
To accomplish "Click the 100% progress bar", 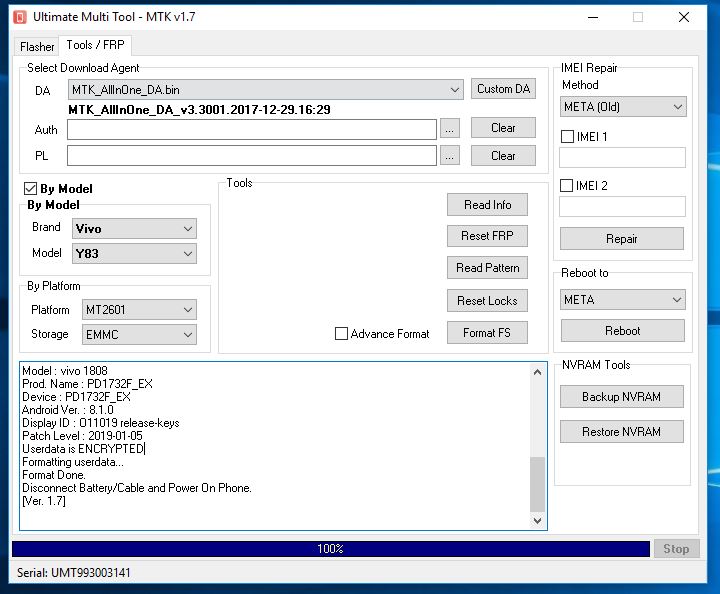I will coord(331,549).
